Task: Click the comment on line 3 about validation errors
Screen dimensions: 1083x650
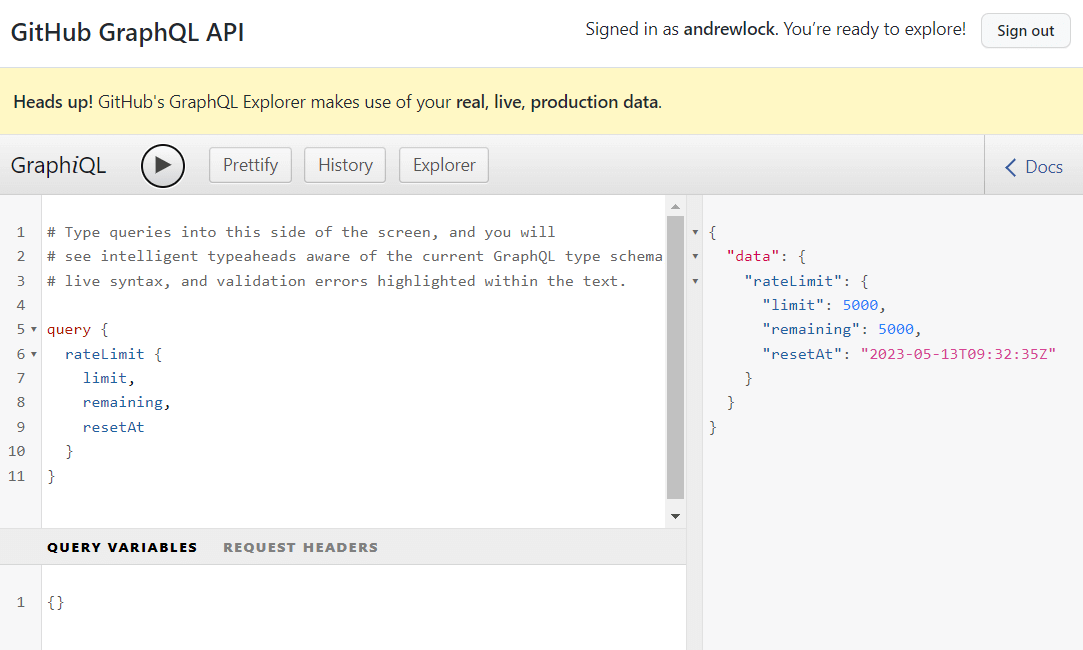Action: [x=336, y=281]
